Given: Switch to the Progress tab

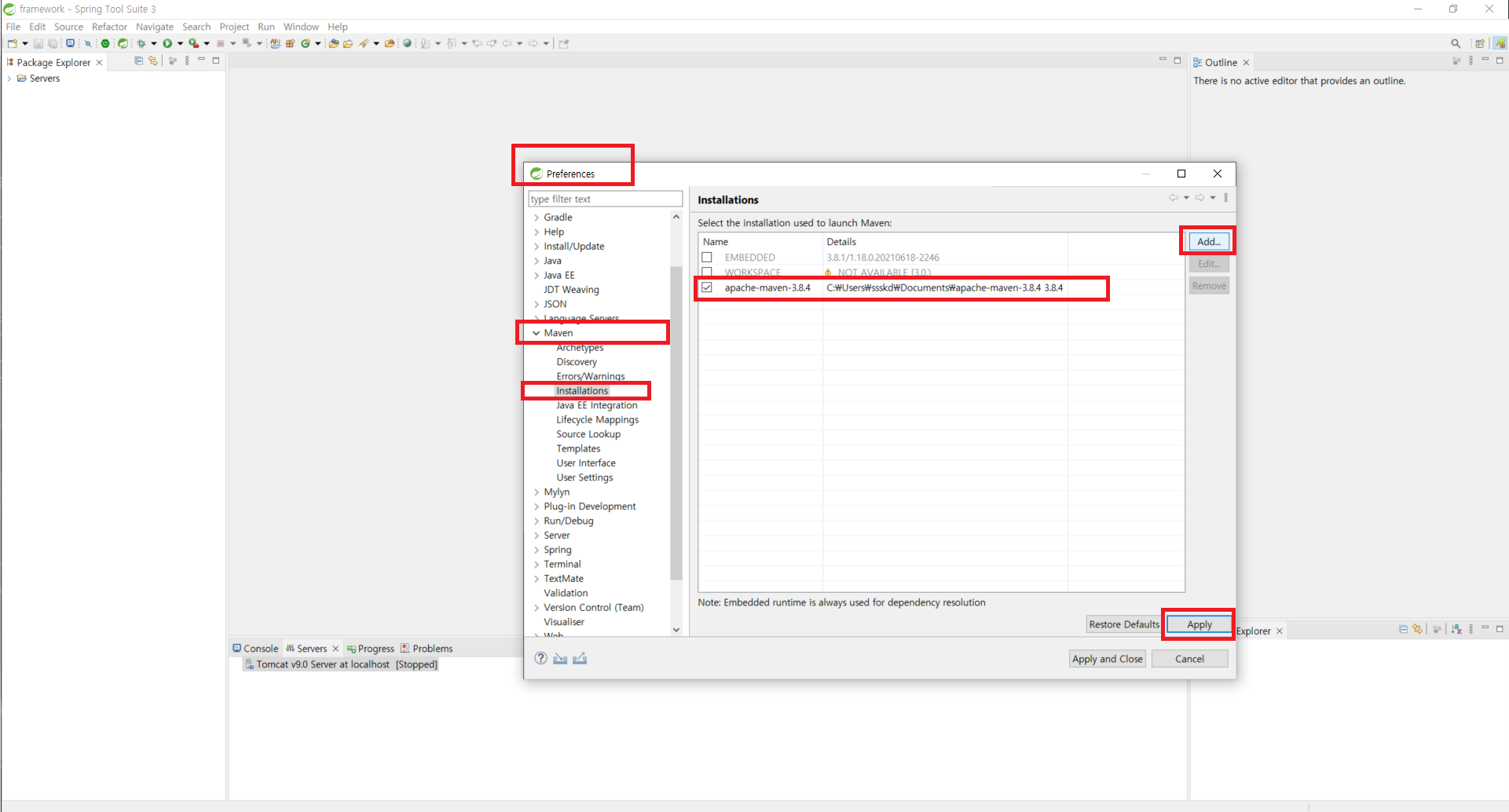Looking at the screenshot, I should click(x=371, y=649).
